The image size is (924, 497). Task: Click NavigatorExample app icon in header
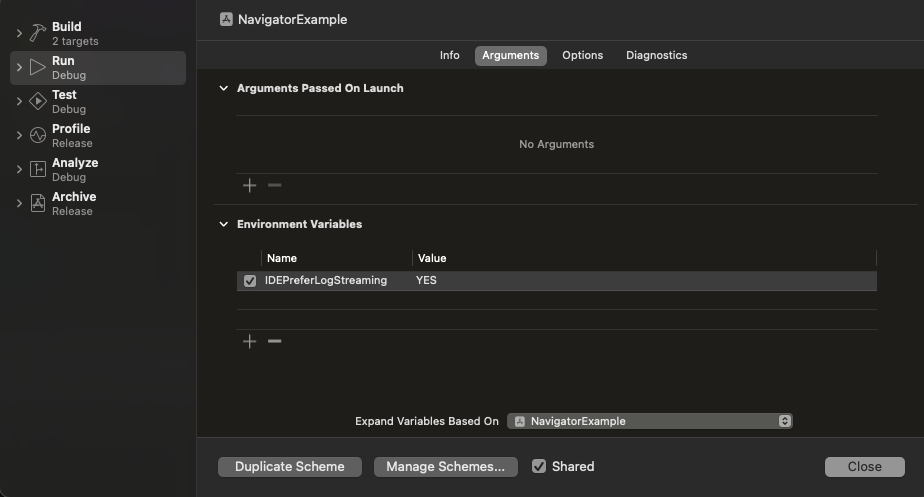pos(226,19)
